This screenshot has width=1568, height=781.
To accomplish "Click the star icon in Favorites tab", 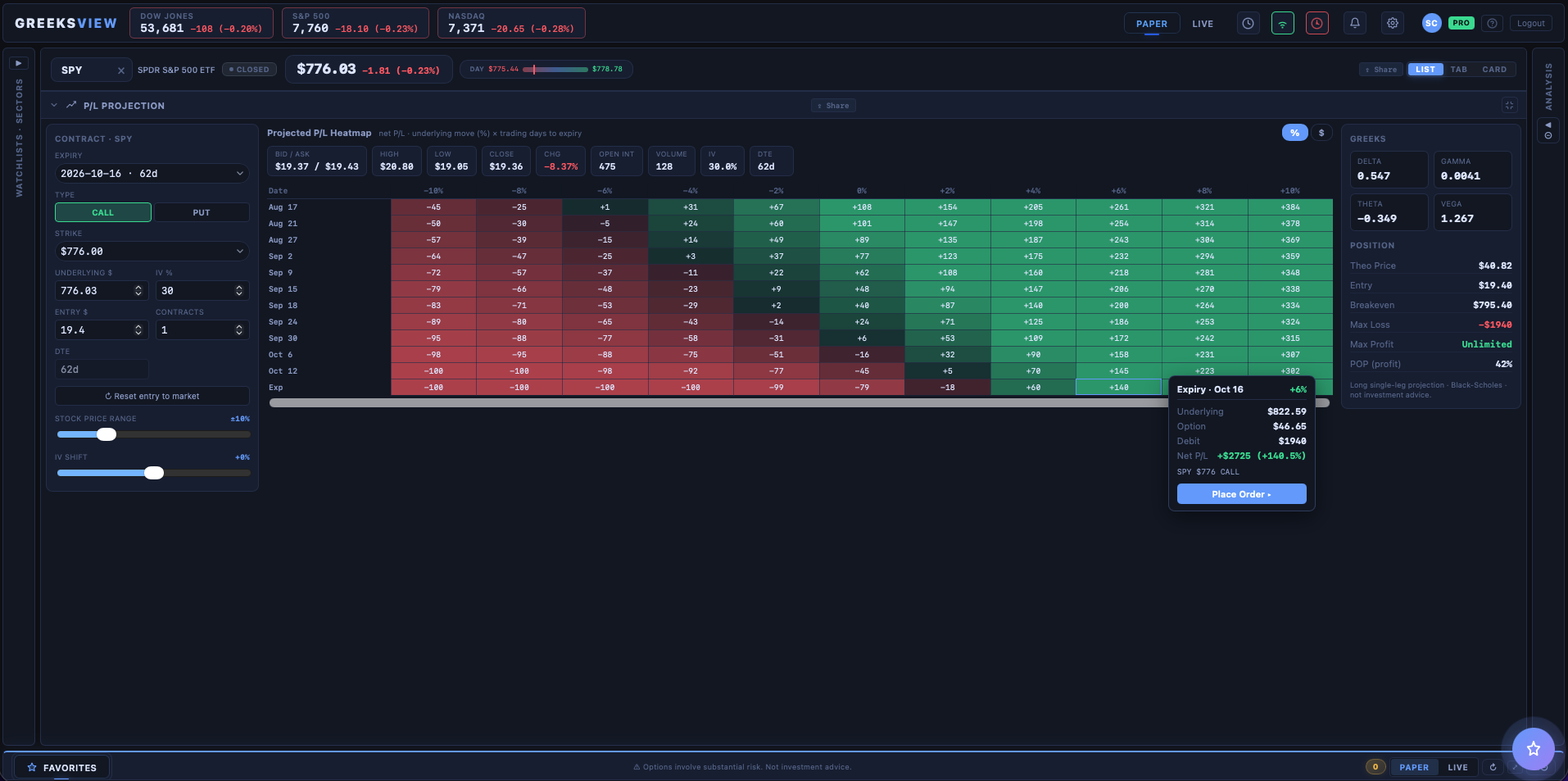I will coord(32,768).
